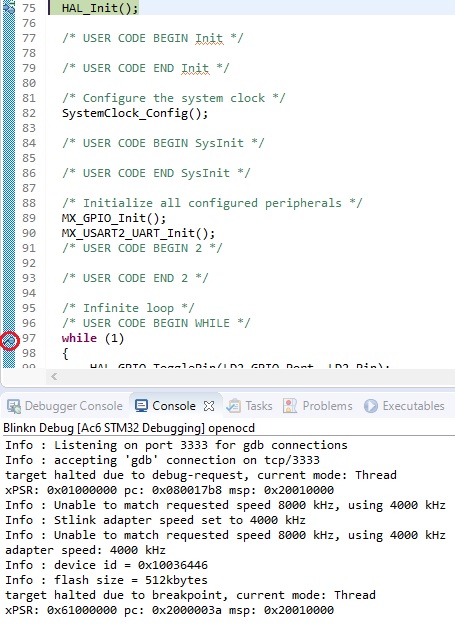Click the horizontal scrollbar left arrow
Image resolution: width=455 pixels, height=632 pixels.
tap(54, 377)
